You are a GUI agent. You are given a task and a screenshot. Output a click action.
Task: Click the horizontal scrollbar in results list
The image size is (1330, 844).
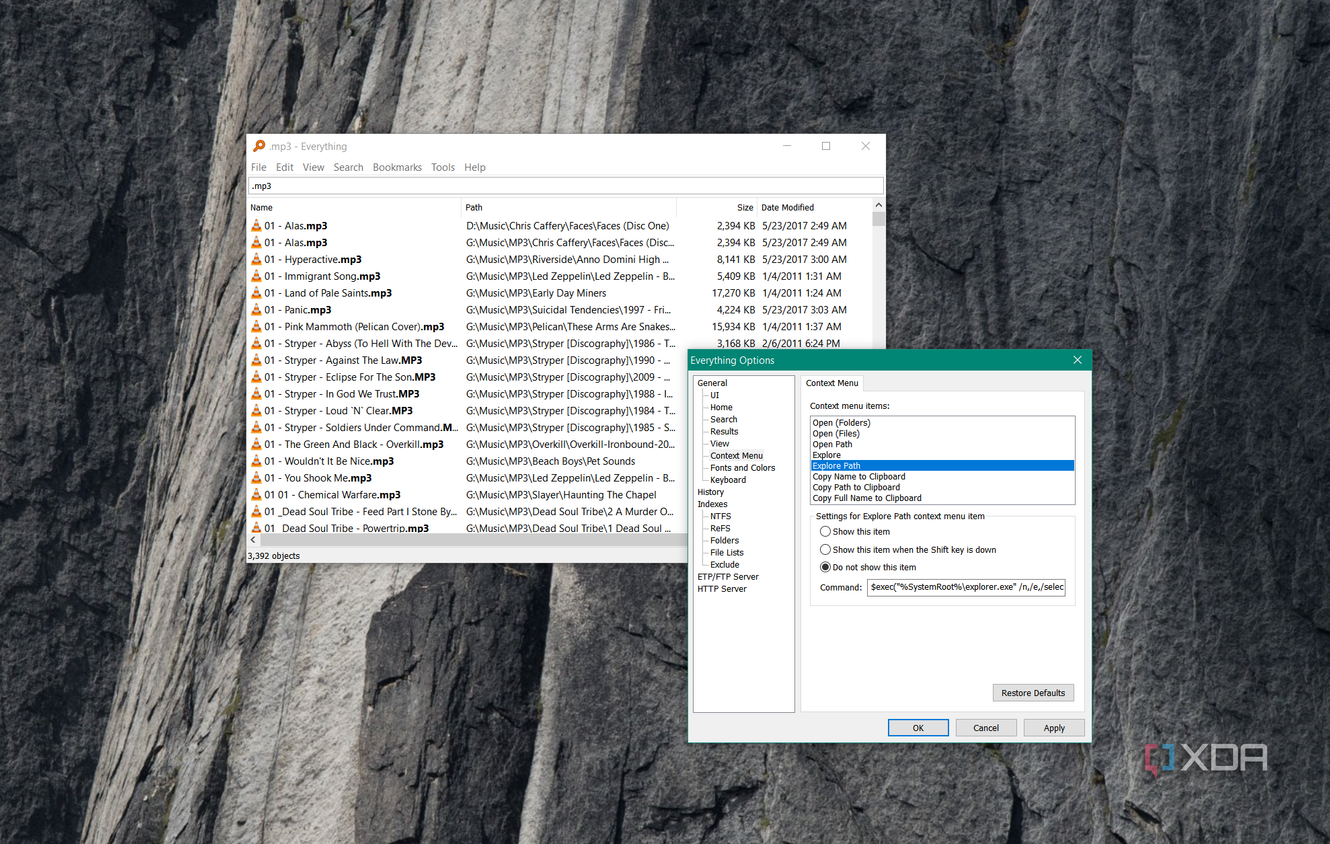560,540
